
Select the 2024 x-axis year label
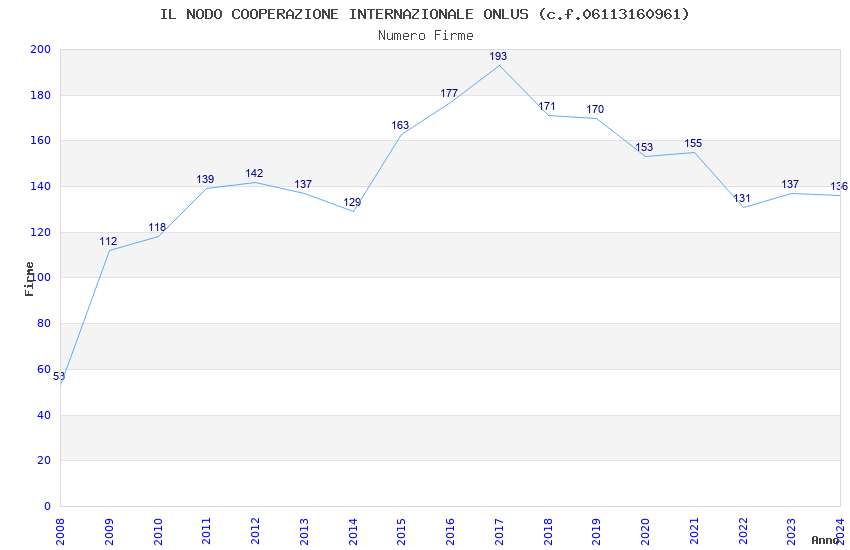coord(840,529)
